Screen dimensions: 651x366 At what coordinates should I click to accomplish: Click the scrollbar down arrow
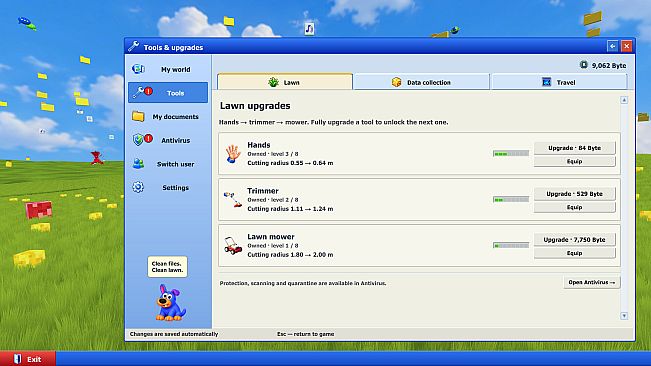[x=624, y=316]
